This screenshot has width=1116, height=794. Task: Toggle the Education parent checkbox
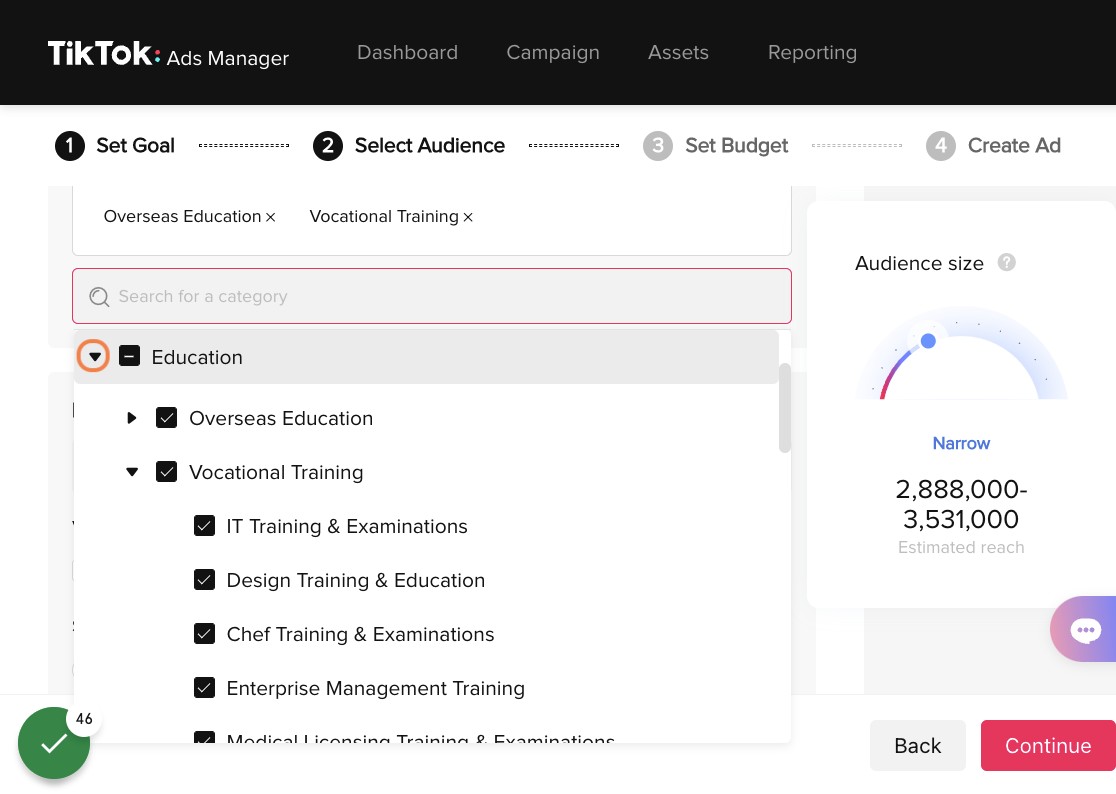pyautogui.click(x=130, y=356)
